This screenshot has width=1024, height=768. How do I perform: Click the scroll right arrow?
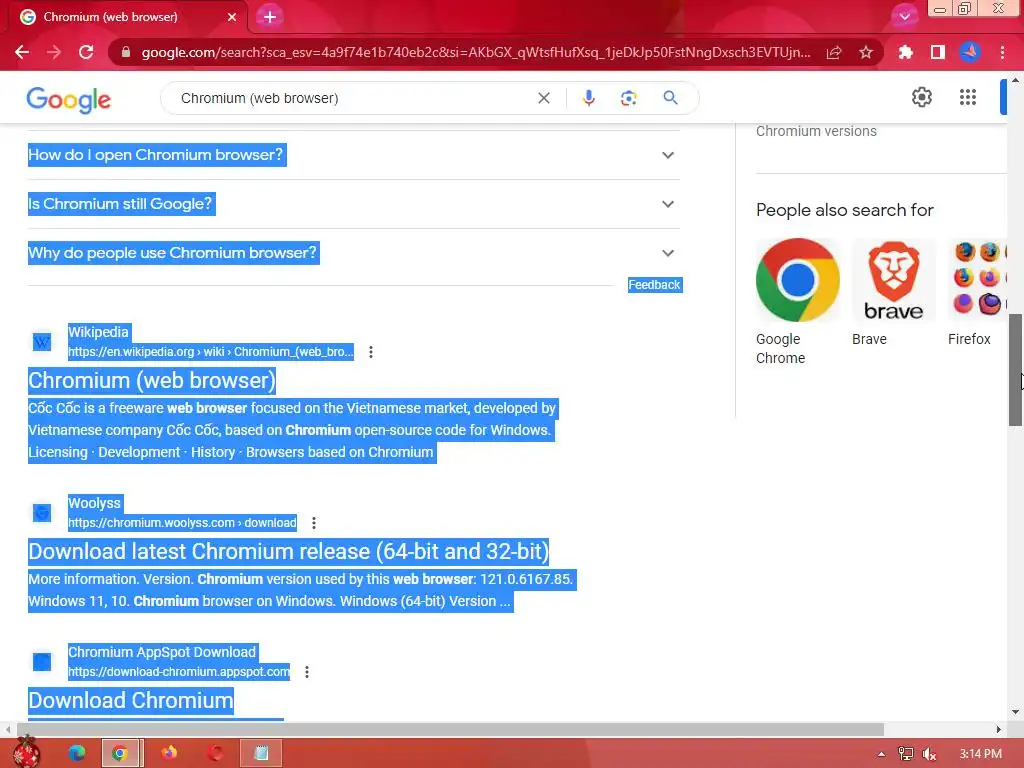click(999, 729)
